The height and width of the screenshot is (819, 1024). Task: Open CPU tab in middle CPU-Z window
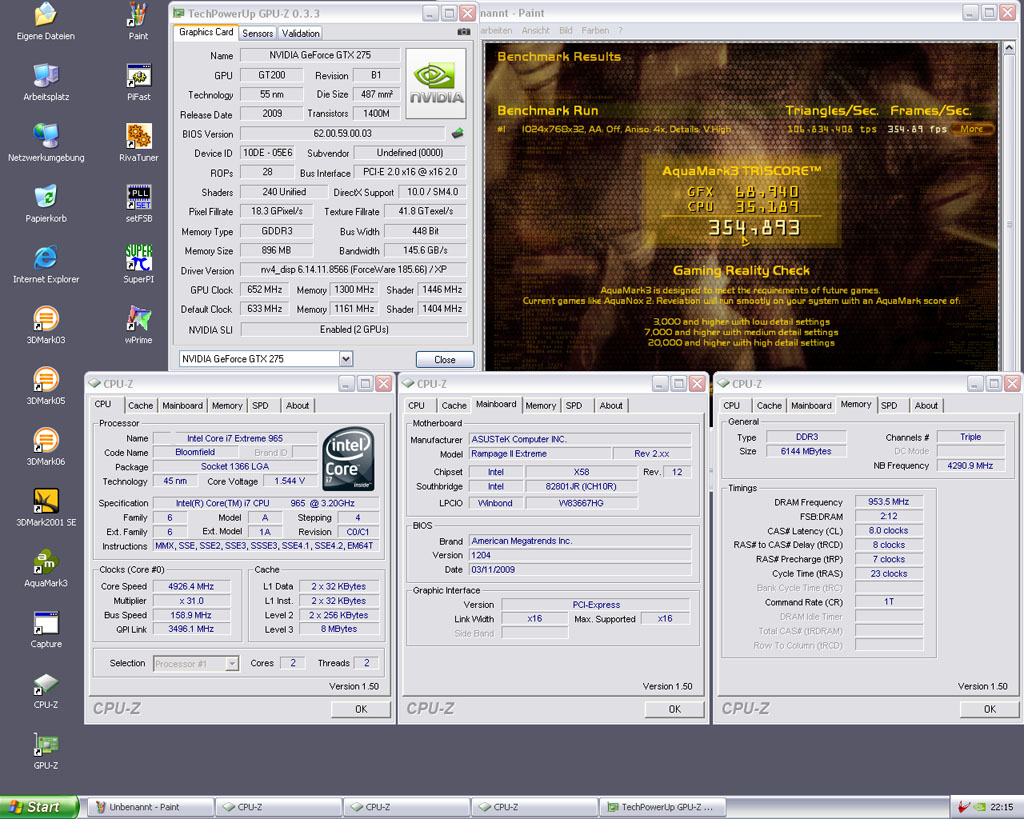(x=416, y=406)
